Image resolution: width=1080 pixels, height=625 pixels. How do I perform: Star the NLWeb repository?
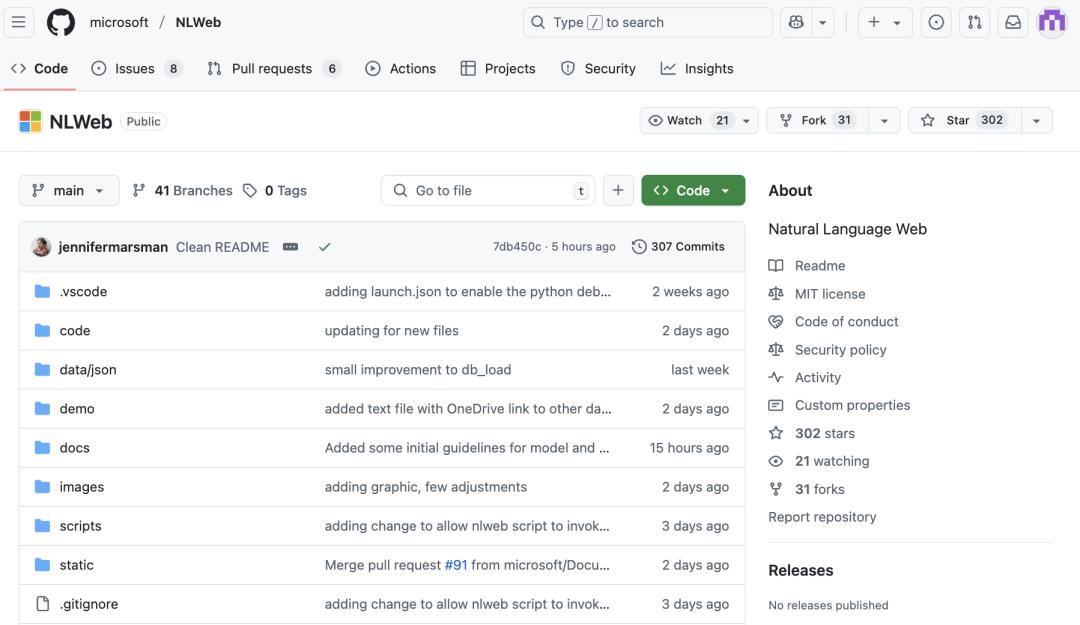tap(965, 121)
